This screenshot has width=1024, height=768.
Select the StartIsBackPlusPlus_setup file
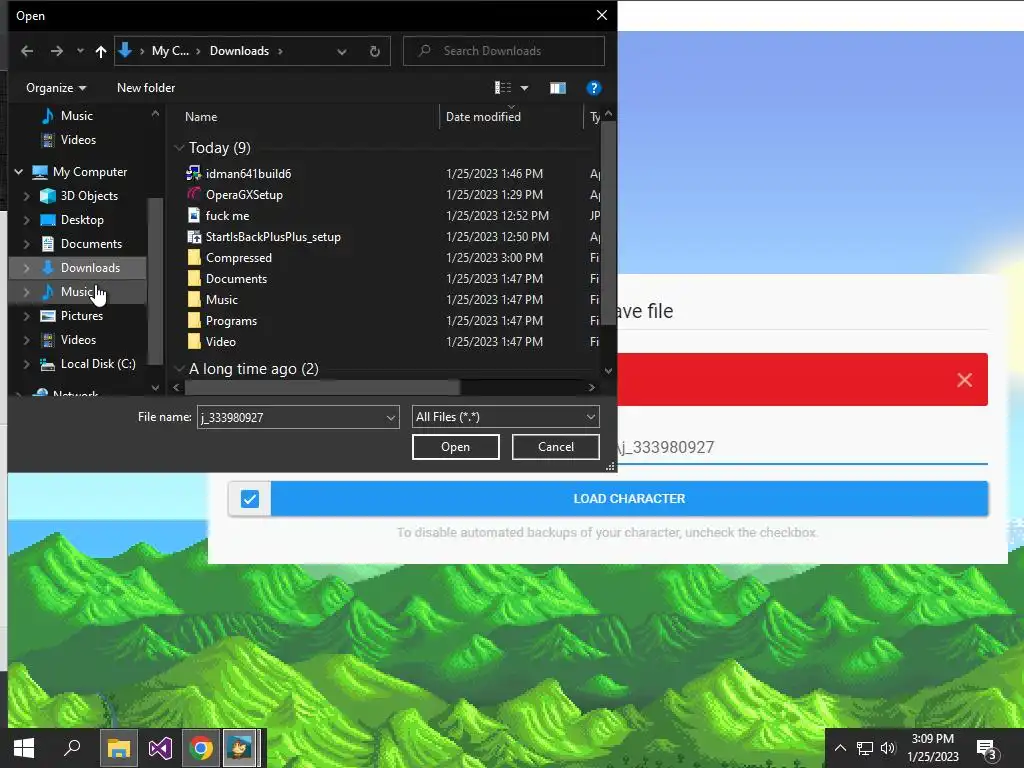point(273,237)
